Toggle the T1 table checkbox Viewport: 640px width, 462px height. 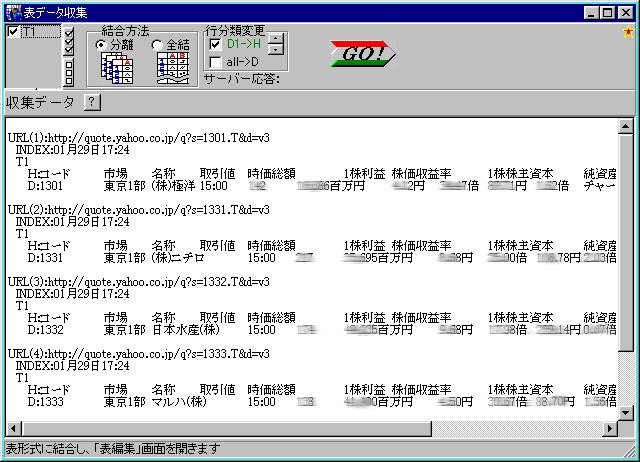click(x=13, y=31)
